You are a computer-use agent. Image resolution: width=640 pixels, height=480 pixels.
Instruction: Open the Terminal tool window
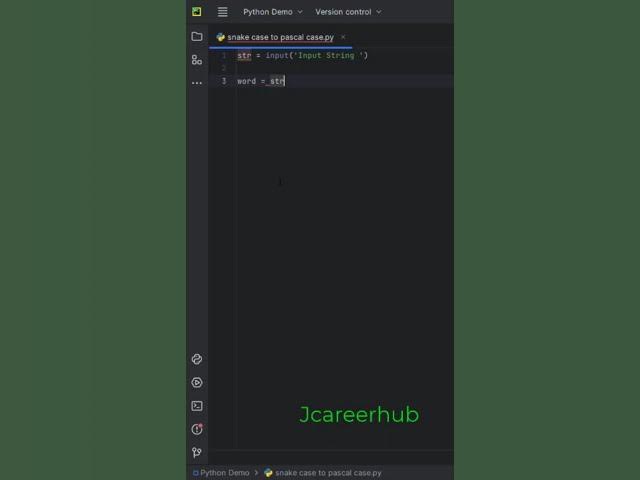[x=197, y=406]
